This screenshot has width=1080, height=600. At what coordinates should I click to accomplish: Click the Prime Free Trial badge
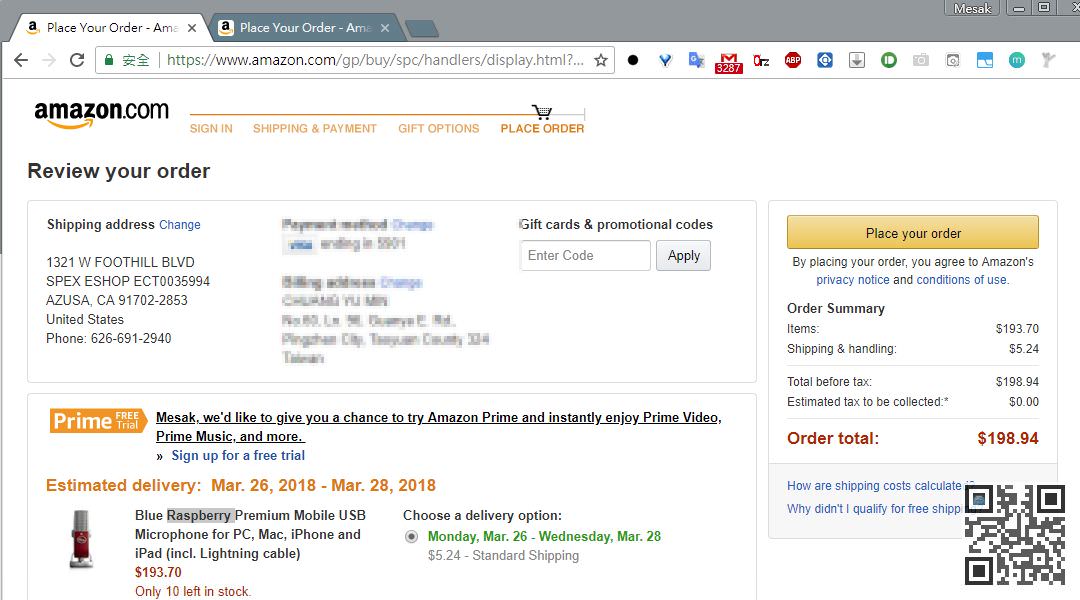click(x=98, y=420)
